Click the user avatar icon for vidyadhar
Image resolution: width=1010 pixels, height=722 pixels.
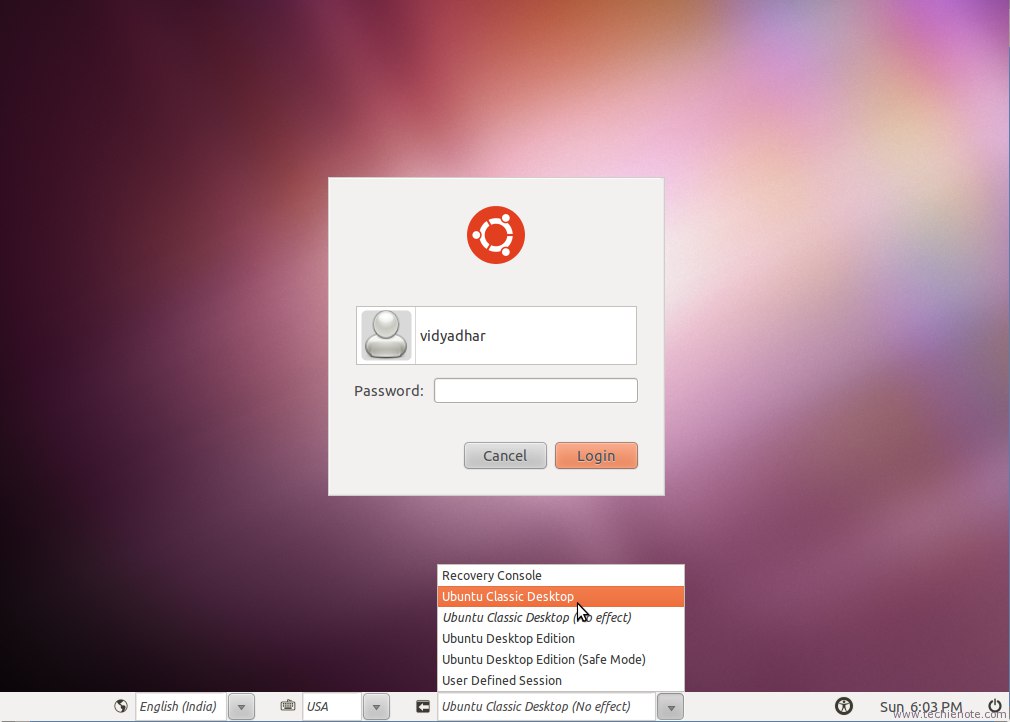point(386,335)
